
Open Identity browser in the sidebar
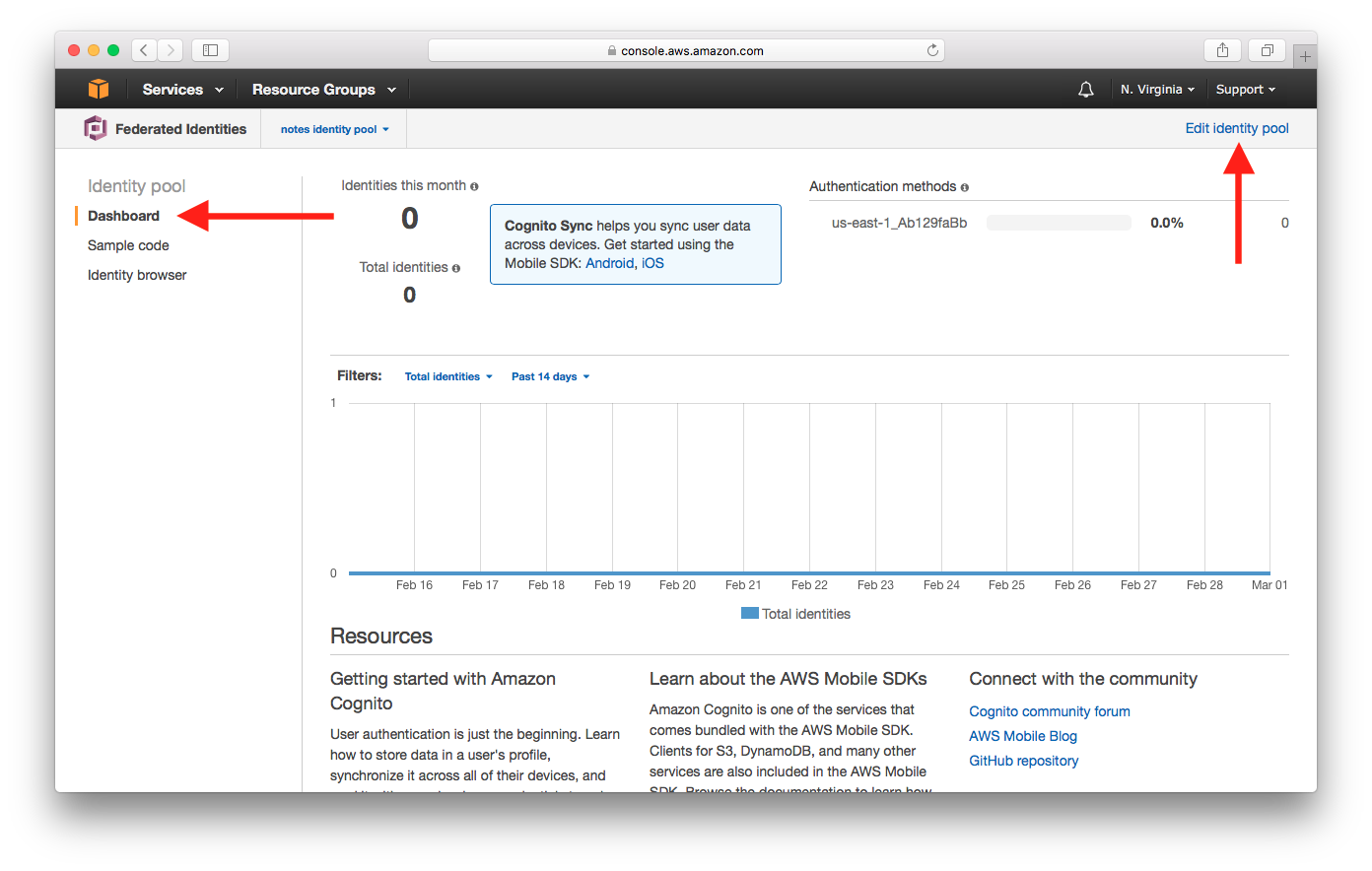pyautogui.click(x=137, y=275)
